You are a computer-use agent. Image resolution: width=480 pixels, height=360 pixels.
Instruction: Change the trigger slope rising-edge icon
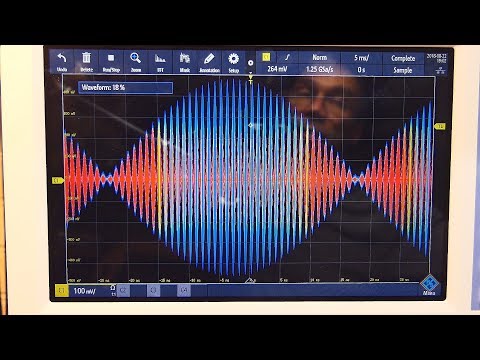287,57
